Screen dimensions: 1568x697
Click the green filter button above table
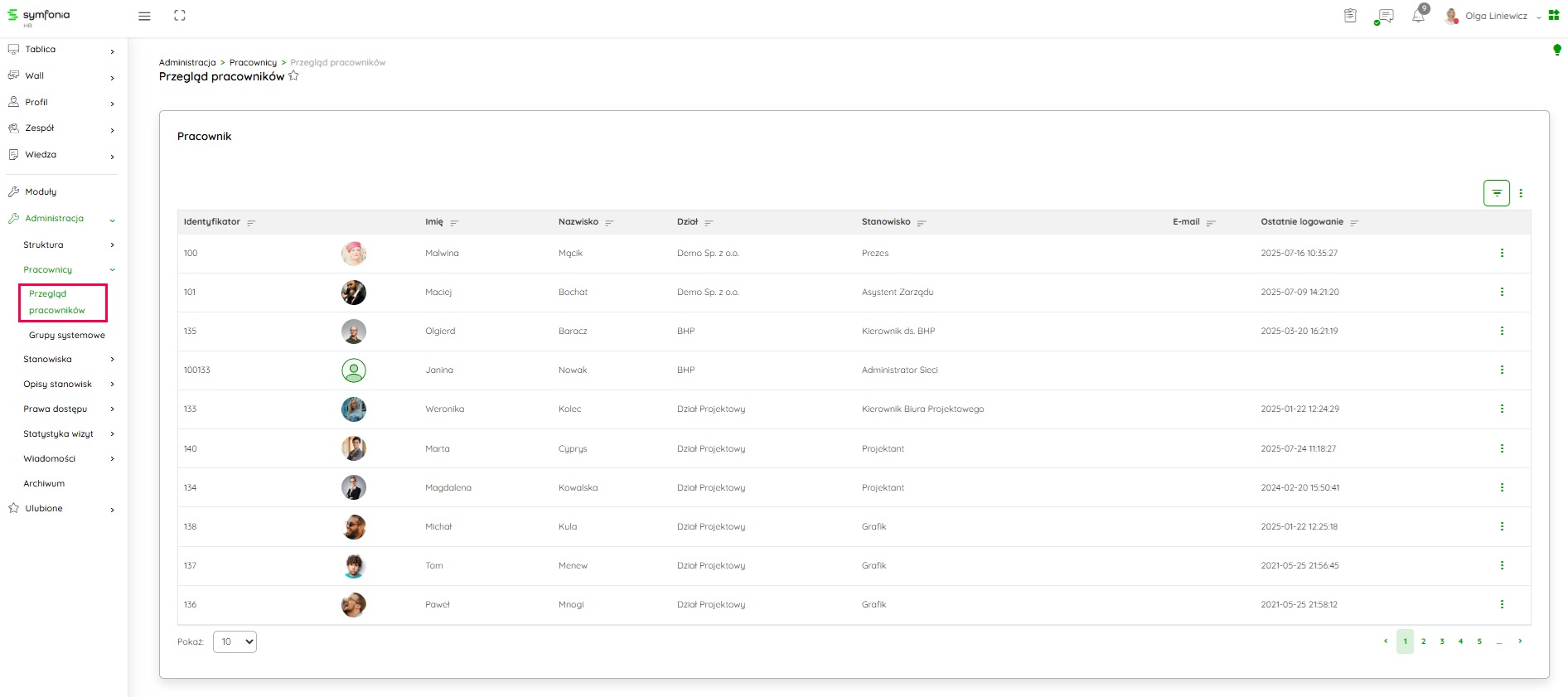[1496, 193]
